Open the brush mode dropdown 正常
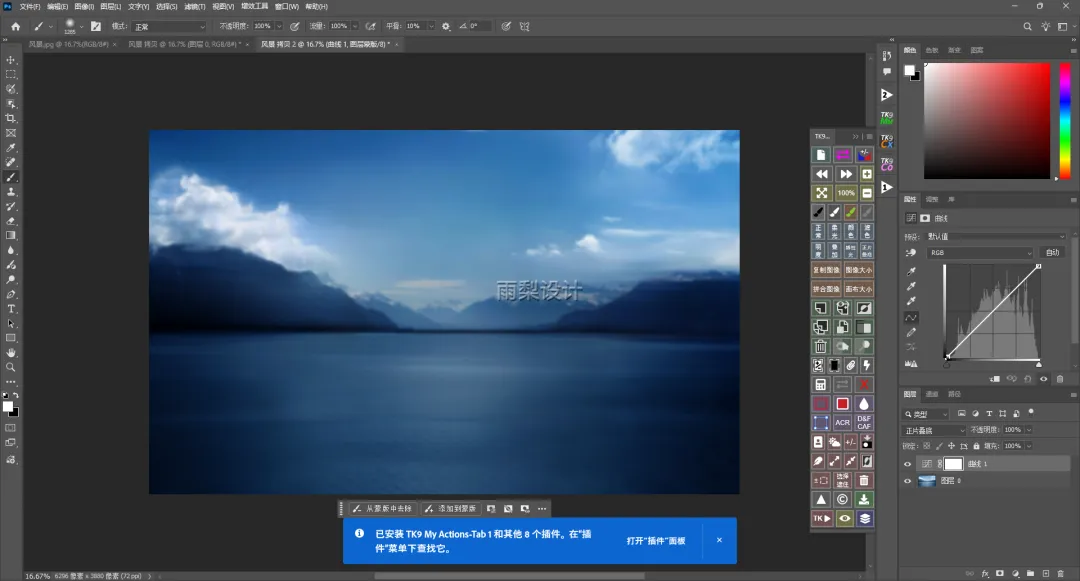The image size is (1080, 581). (x=169, y=26)
